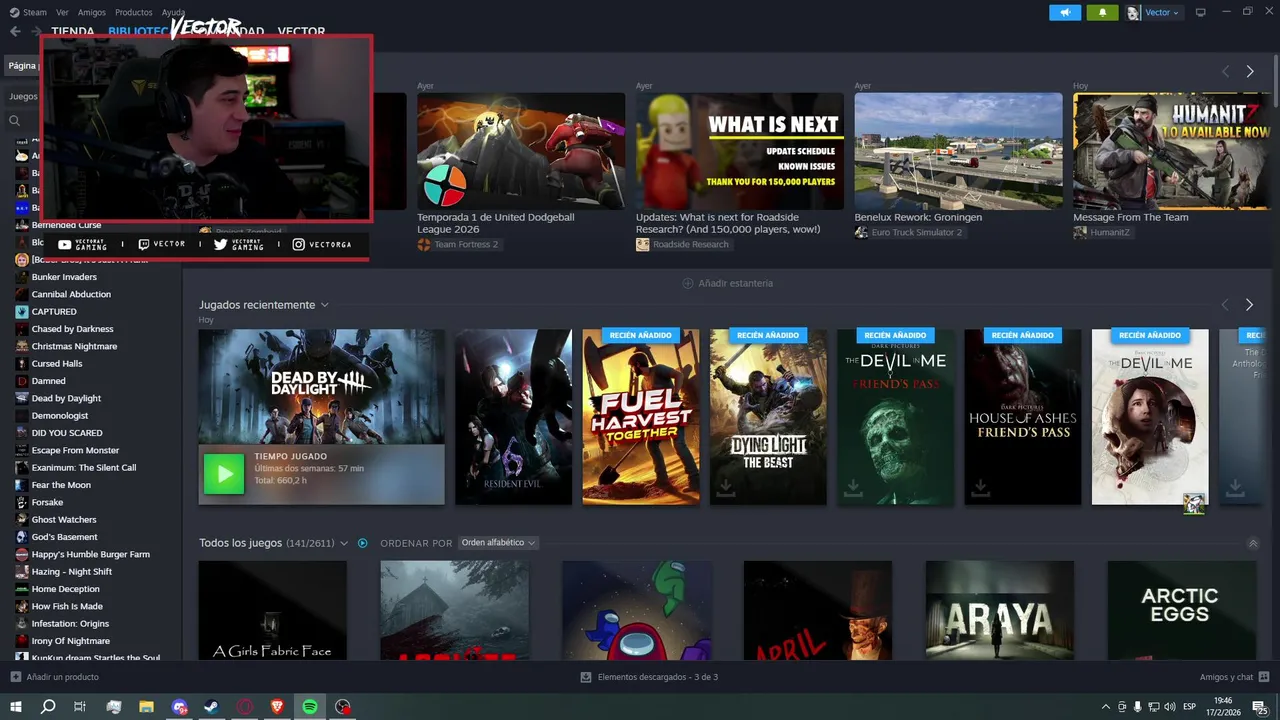The width and height of the screenshot is (1280, 720).
Task: Click the Vector profile avatar picture
Action: tap(1133, 12)
